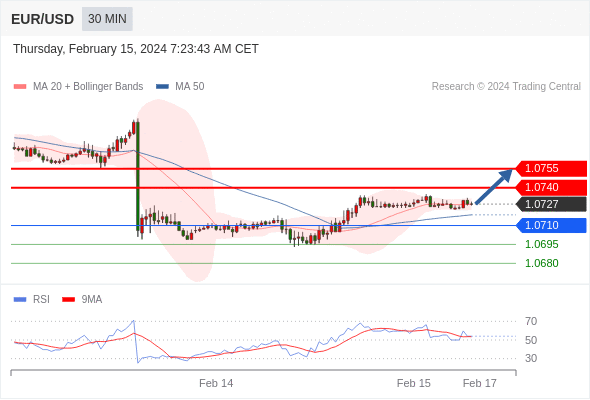Click the Feb 15 date axis label
Screen dimensions: 590x400
tap(414, 383)
